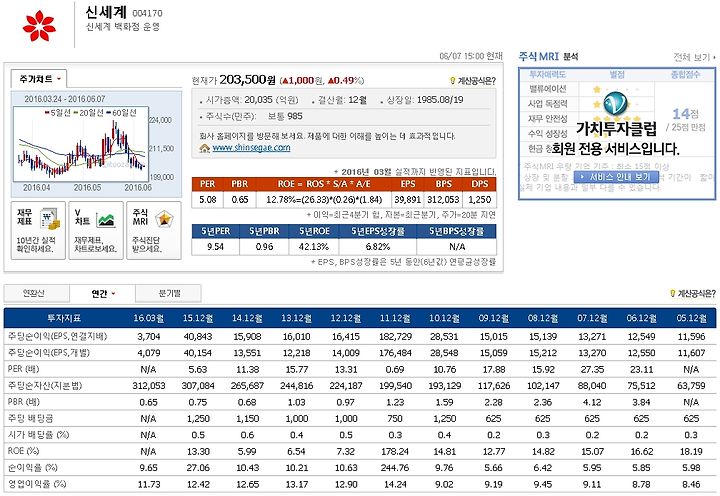Image resolution: width=720 pixels, height=496 pixels.
Task: Select the PER (배) row label
Action: coord(23,369)
